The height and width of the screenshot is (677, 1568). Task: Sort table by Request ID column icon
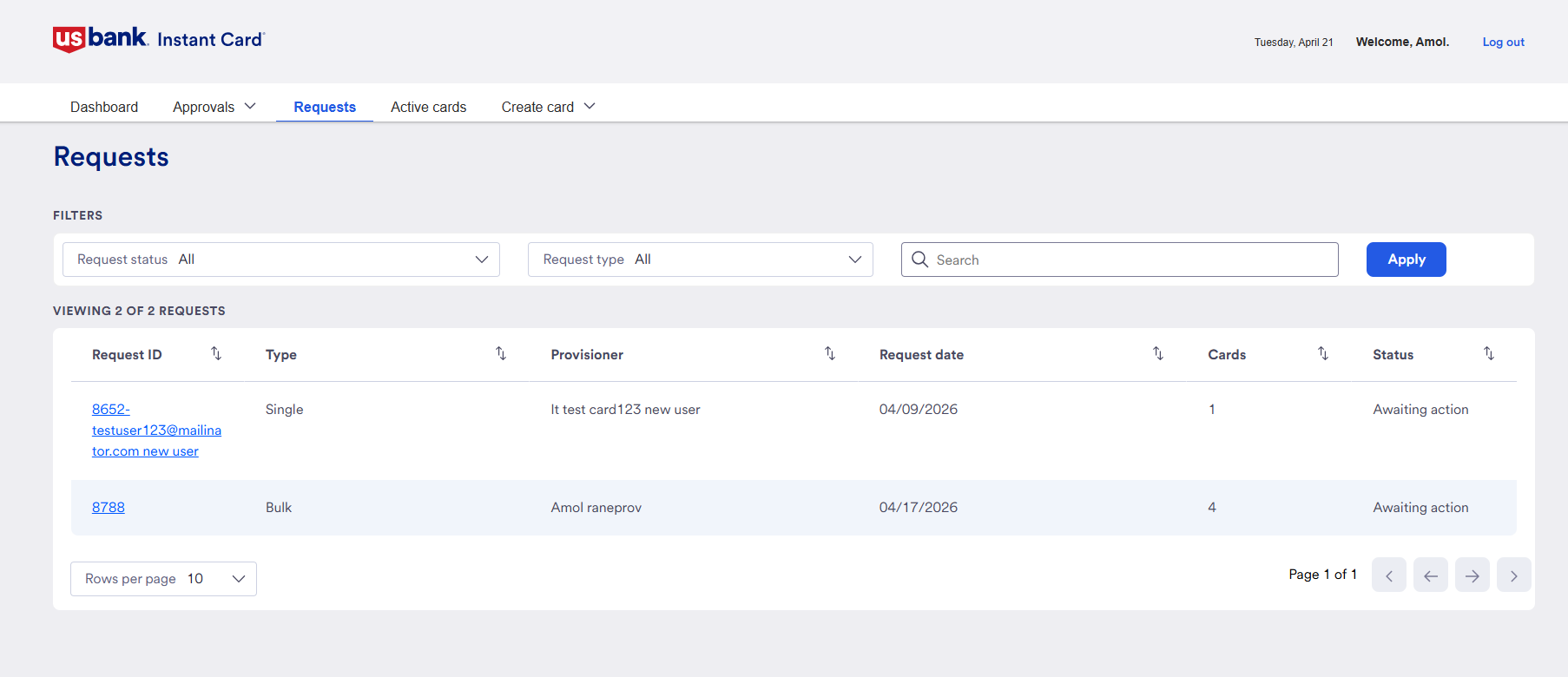(216, 353)
